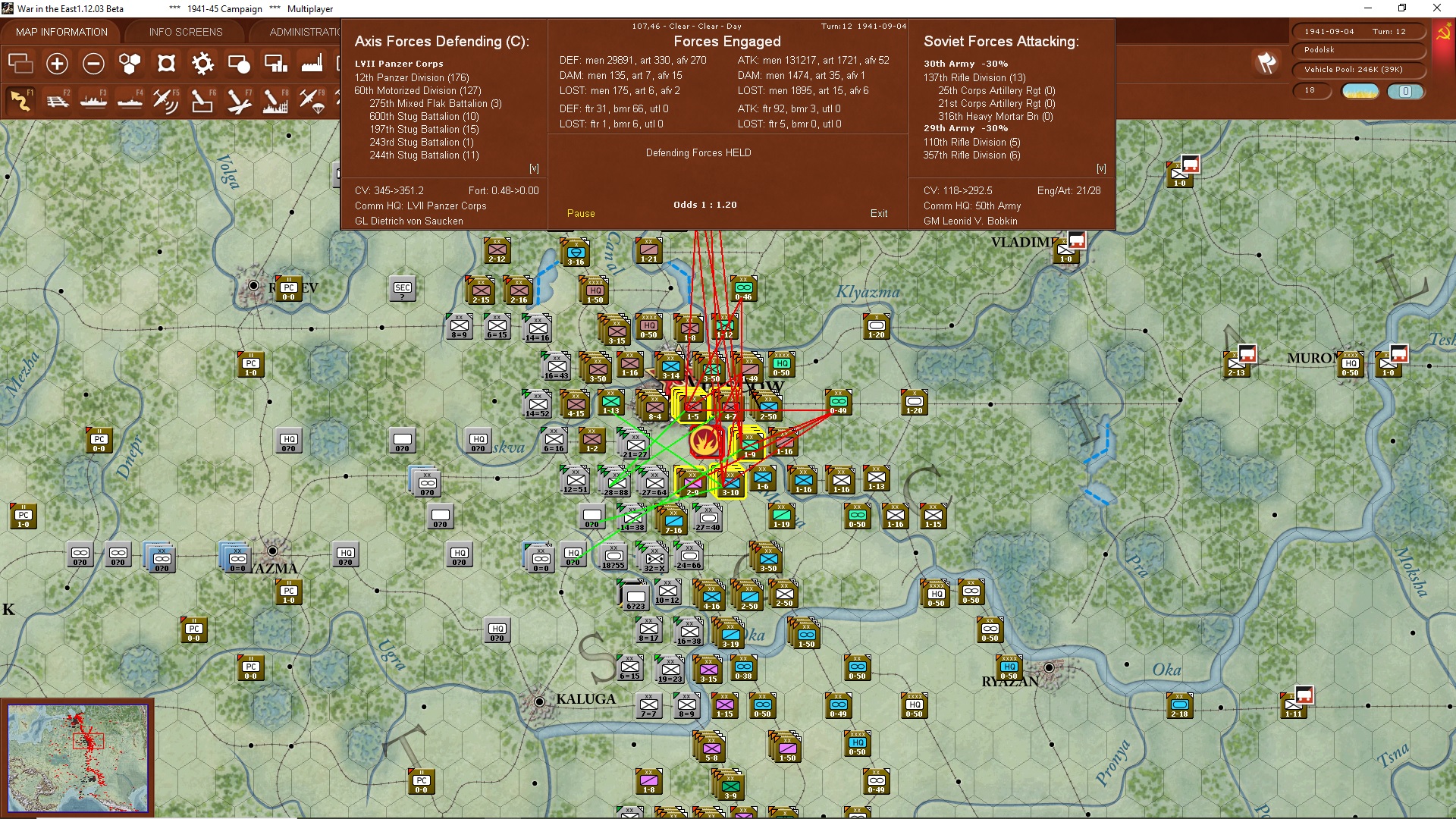Select the F5 air recon mode icon
1456x819 pixels.
[166, 101]
